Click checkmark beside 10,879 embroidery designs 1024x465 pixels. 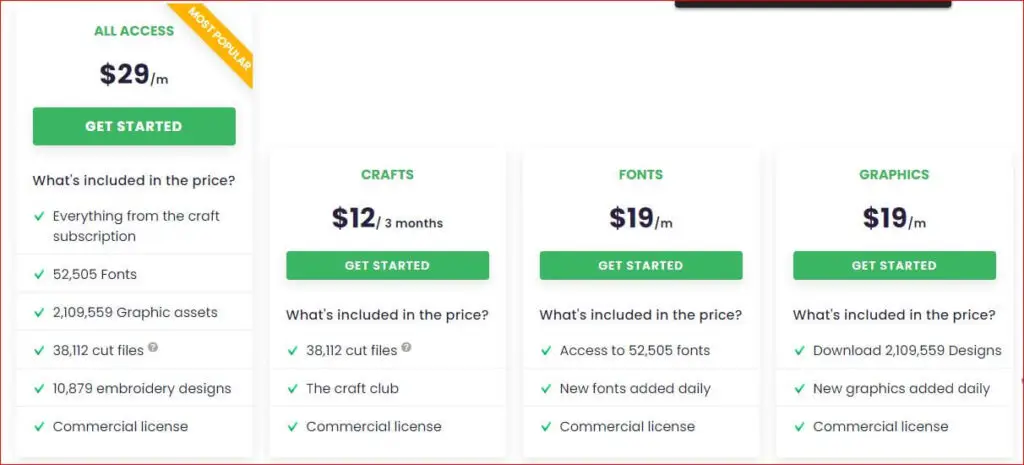[x=39, y=389]
